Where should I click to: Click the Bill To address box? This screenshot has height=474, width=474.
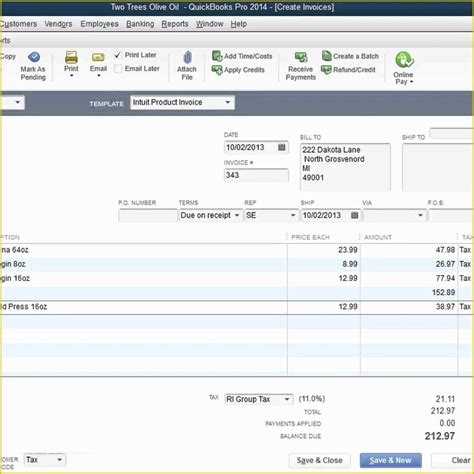tap(345, 167)
